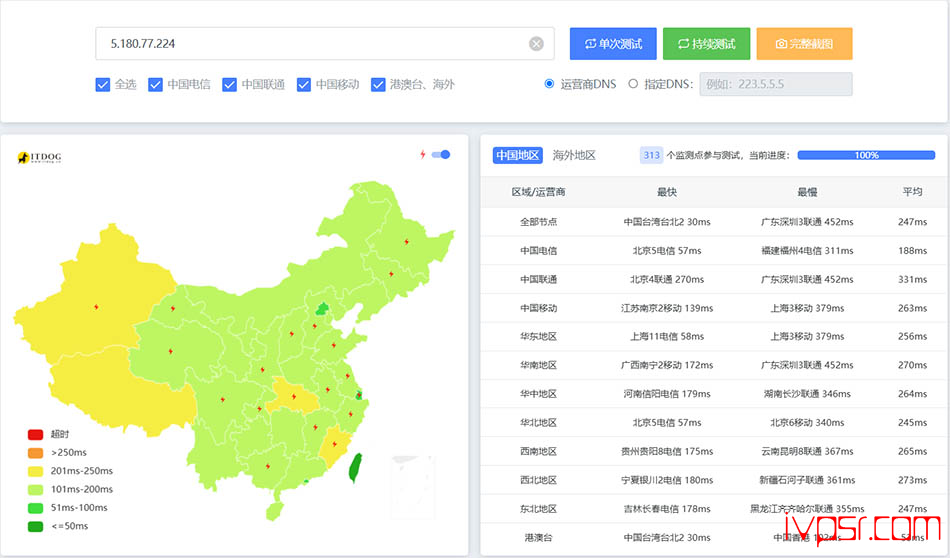Image resolution: width=950 pixels, height=558 pixels.
Task: Clear the IP address field with X icon
Action: pyautogui.click(x=536, y=44)
